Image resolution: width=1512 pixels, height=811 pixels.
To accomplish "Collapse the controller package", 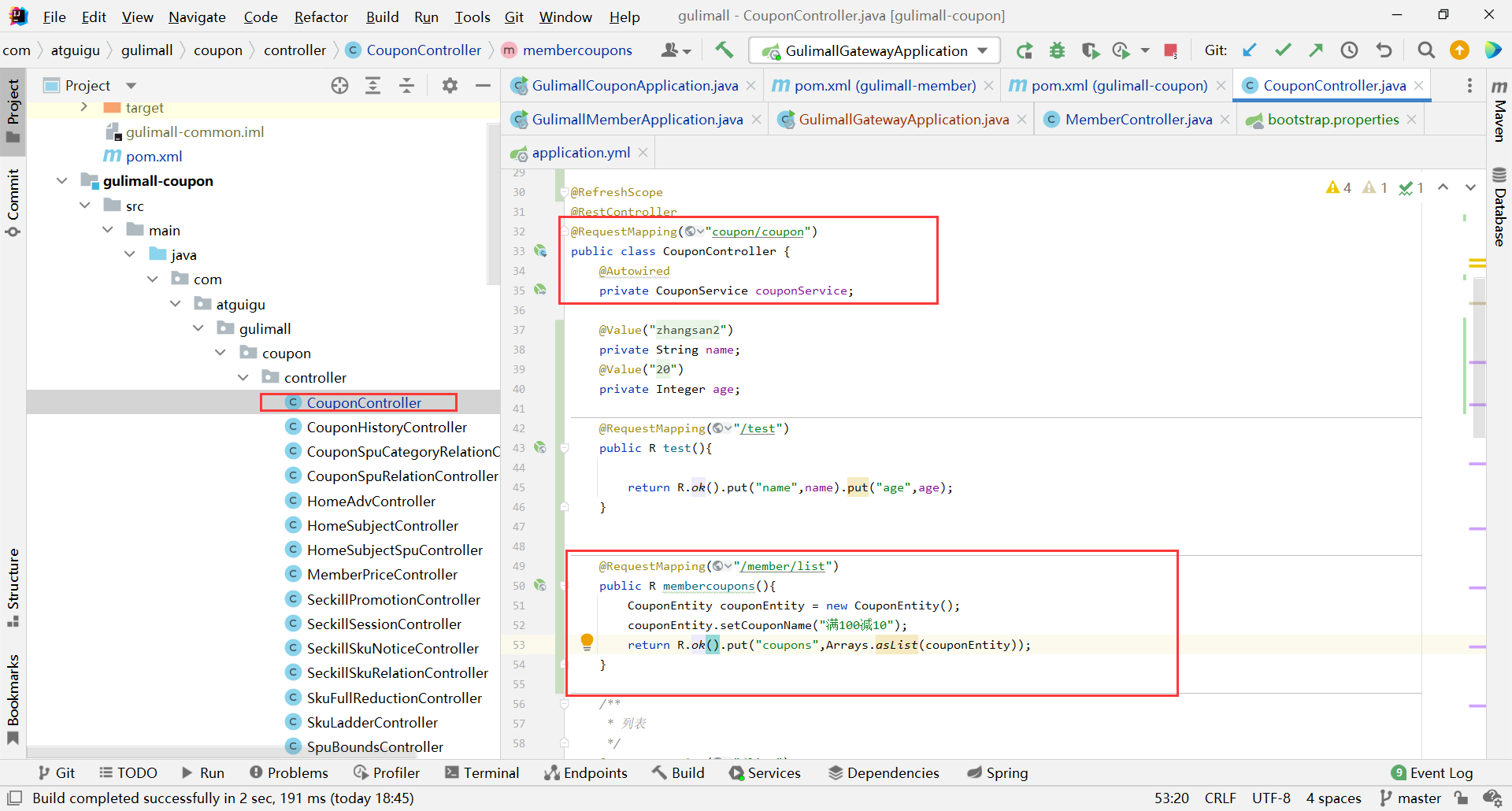I will point(243,378).
